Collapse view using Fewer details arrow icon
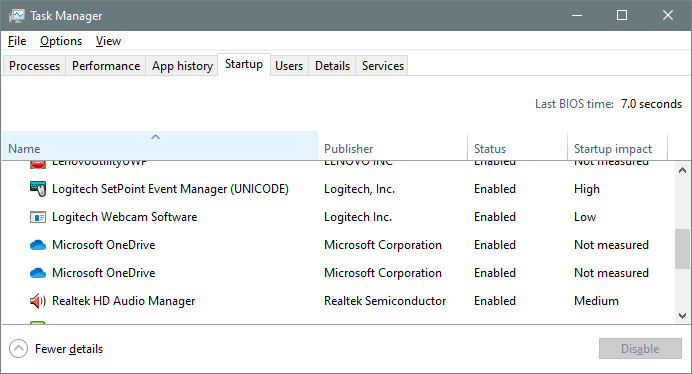Screen dimensions: 692x374 (19, 349)
